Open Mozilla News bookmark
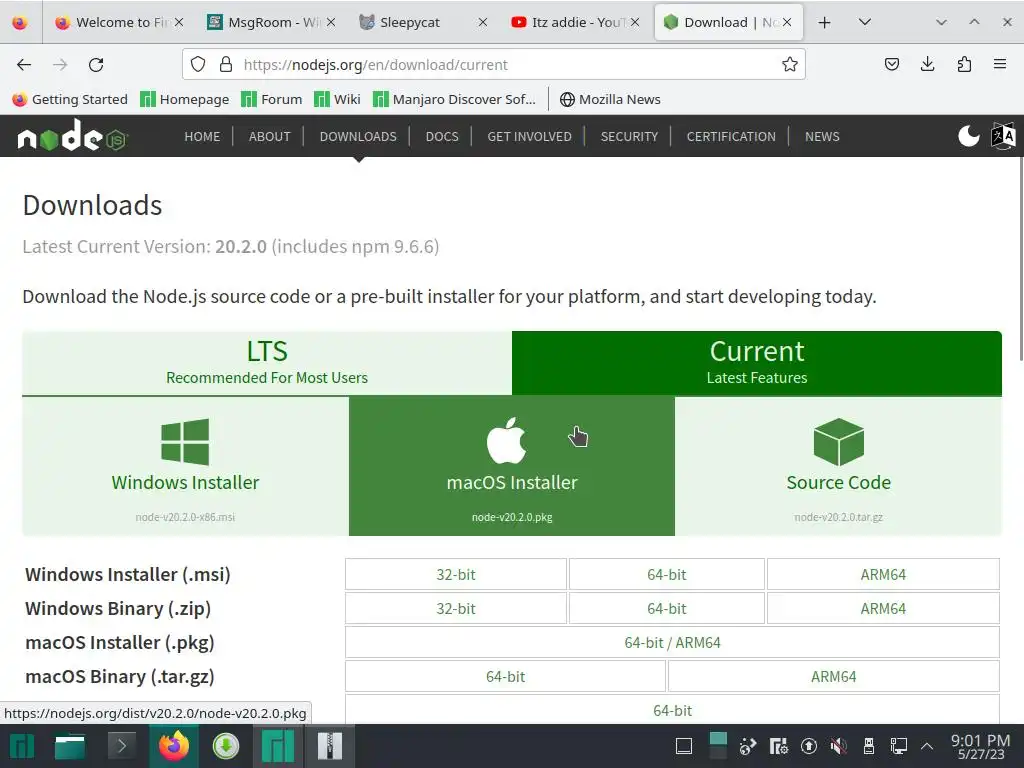Screen dimensions: 1024x768 610,99
